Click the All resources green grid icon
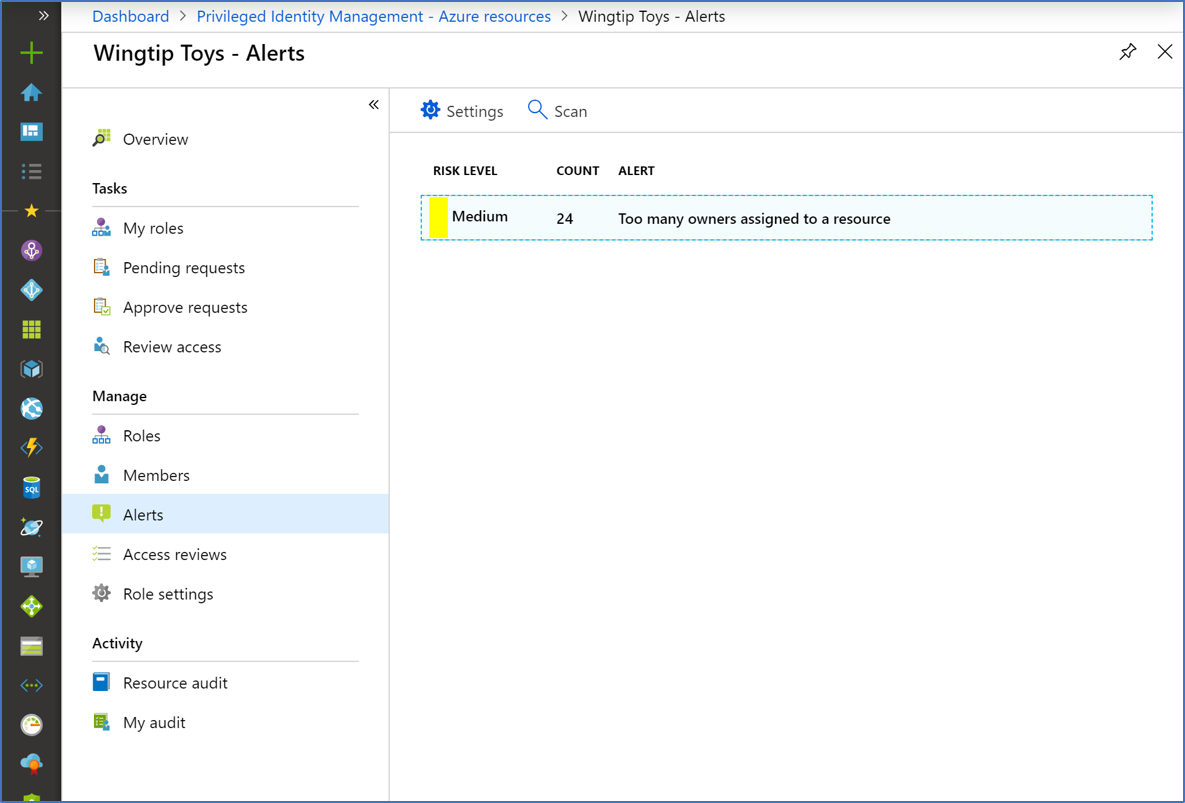 [31, 329]
